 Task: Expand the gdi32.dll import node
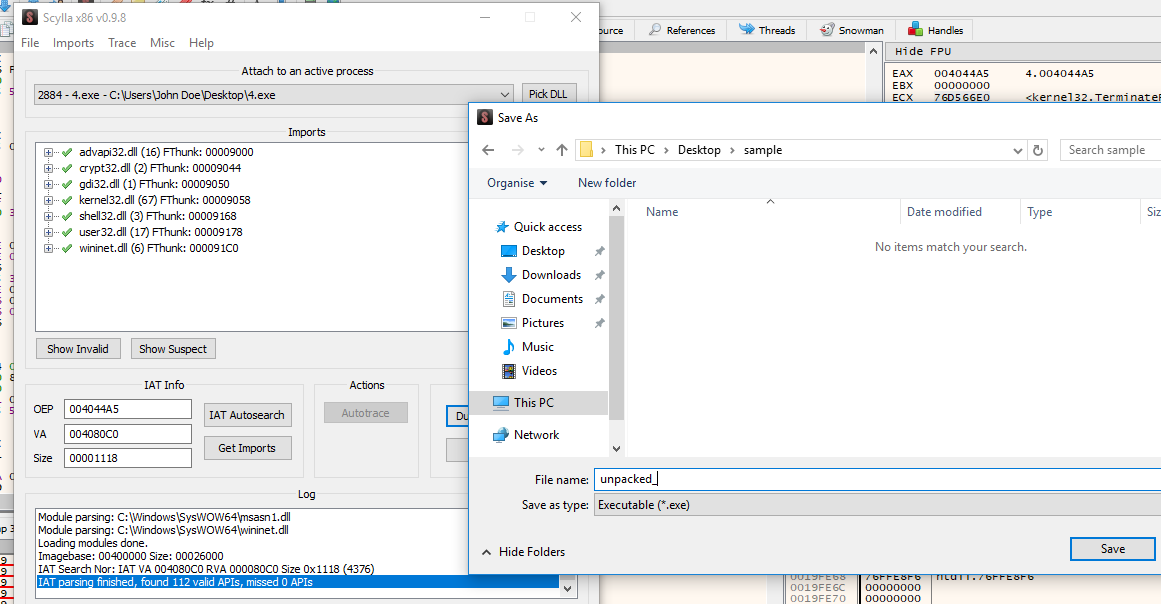tap(48, 184)
